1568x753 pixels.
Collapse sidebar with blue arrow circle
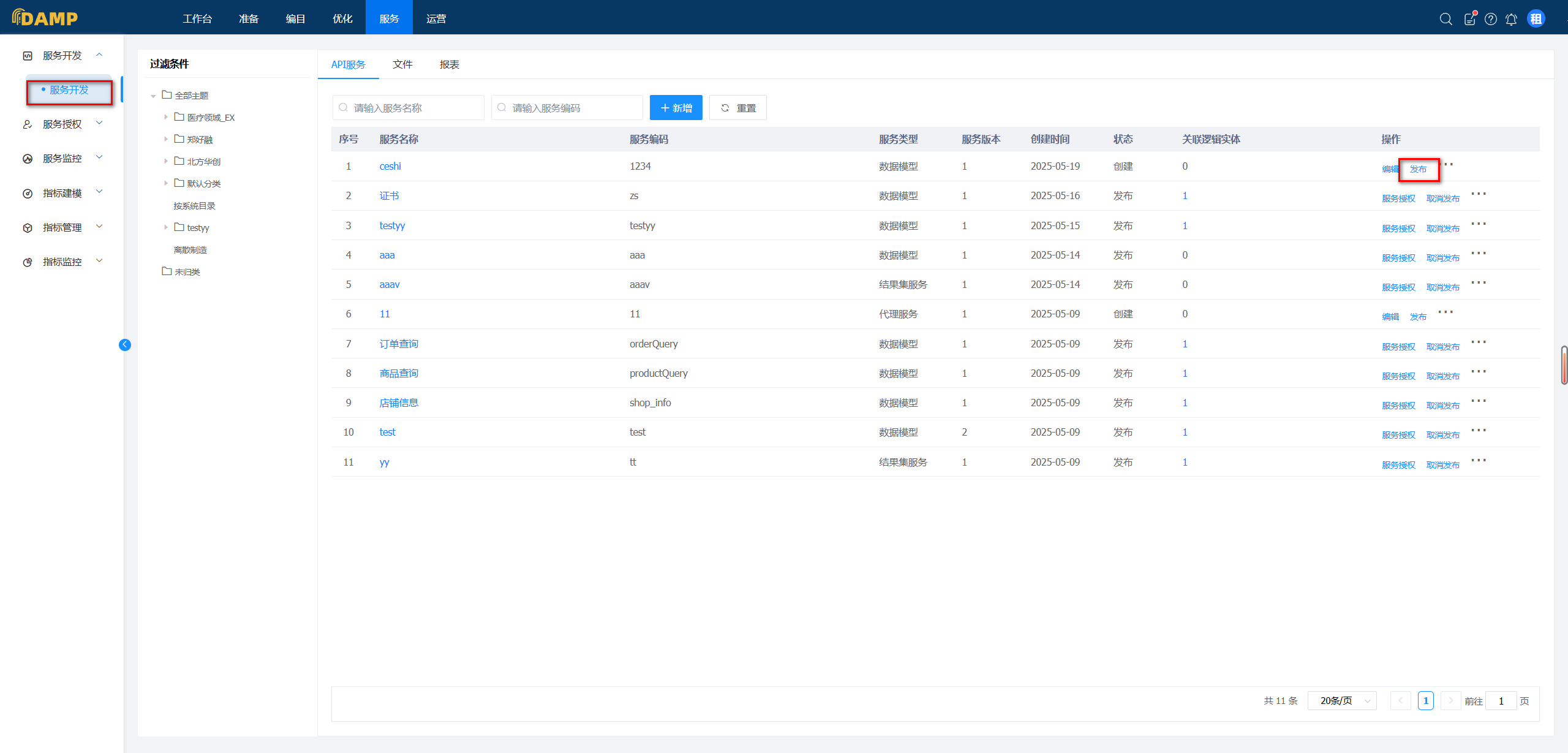[125, 344]
